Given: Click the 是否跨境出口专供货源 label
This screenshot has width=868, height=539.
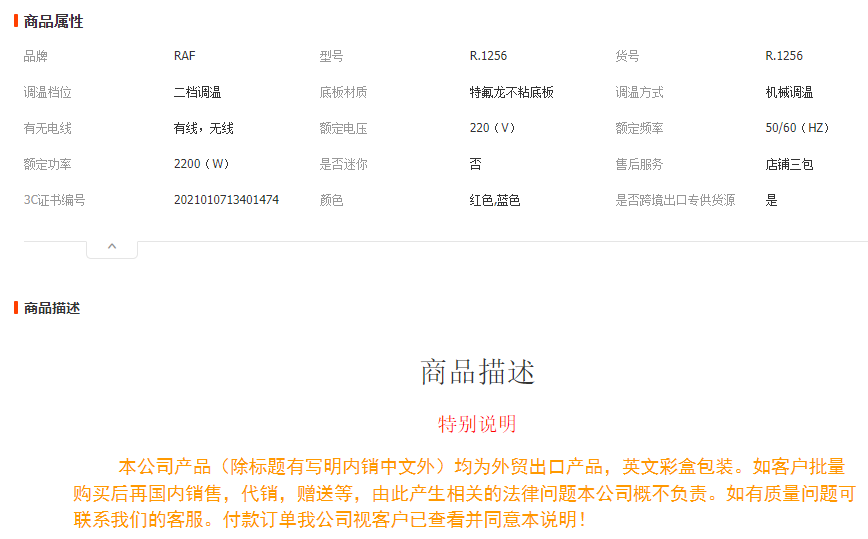Looking at the screenshot, I should click(x=675, y=200).
